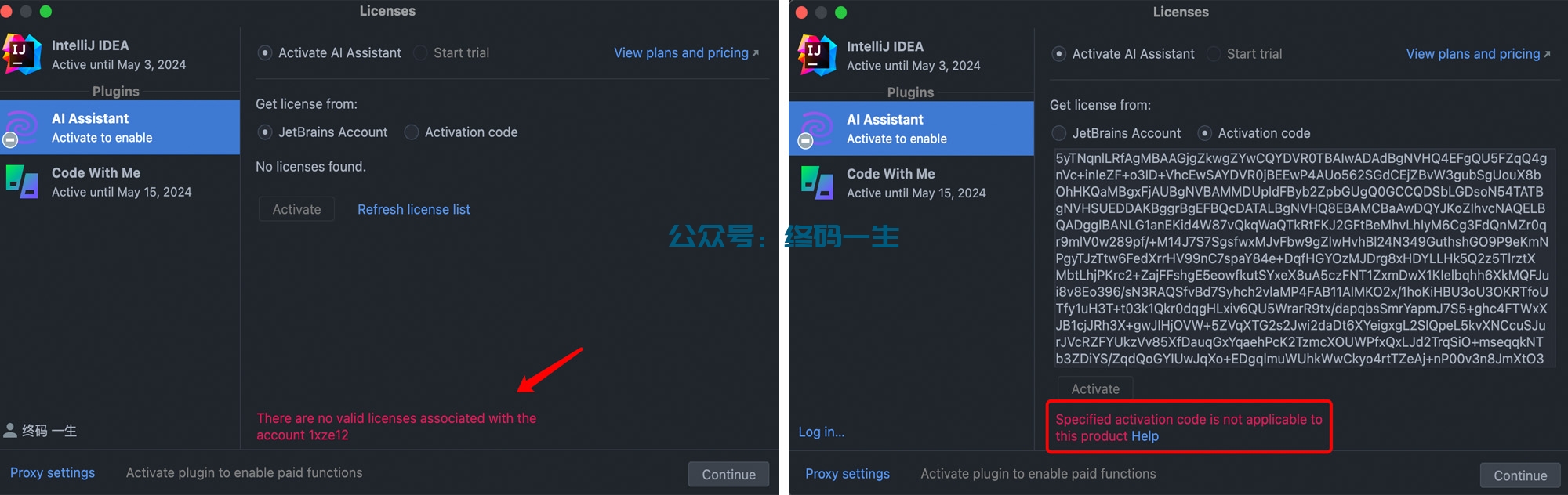Click Log in... link in right window

pyautogui.click(x=822, y=432)
